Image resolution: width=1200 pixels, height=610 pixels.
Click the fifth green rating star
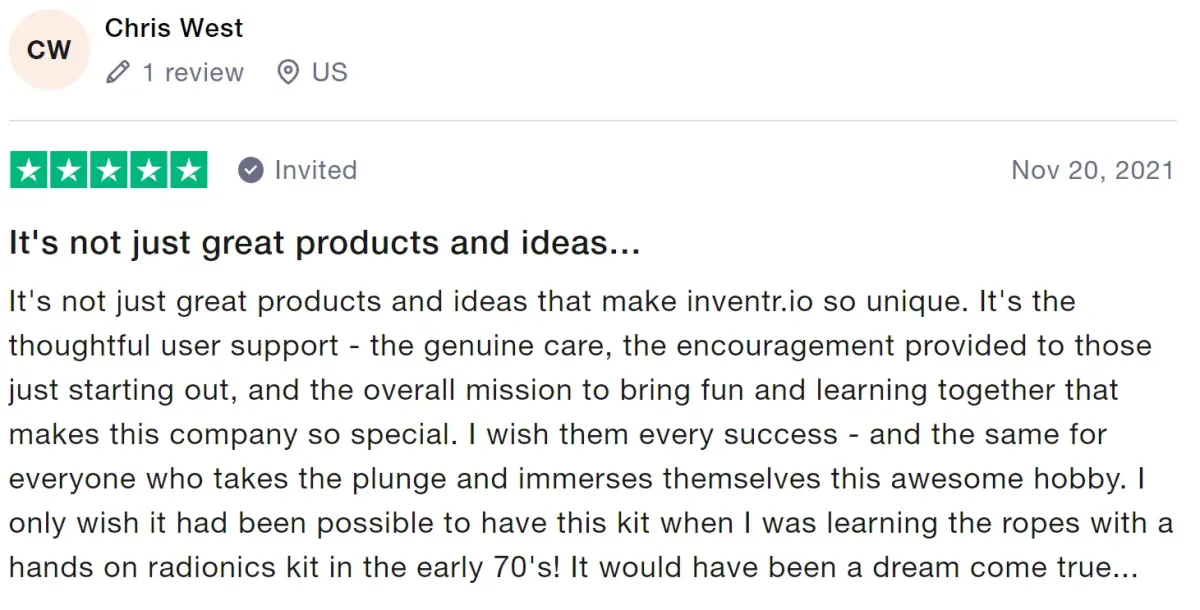(x=188, y=171)
